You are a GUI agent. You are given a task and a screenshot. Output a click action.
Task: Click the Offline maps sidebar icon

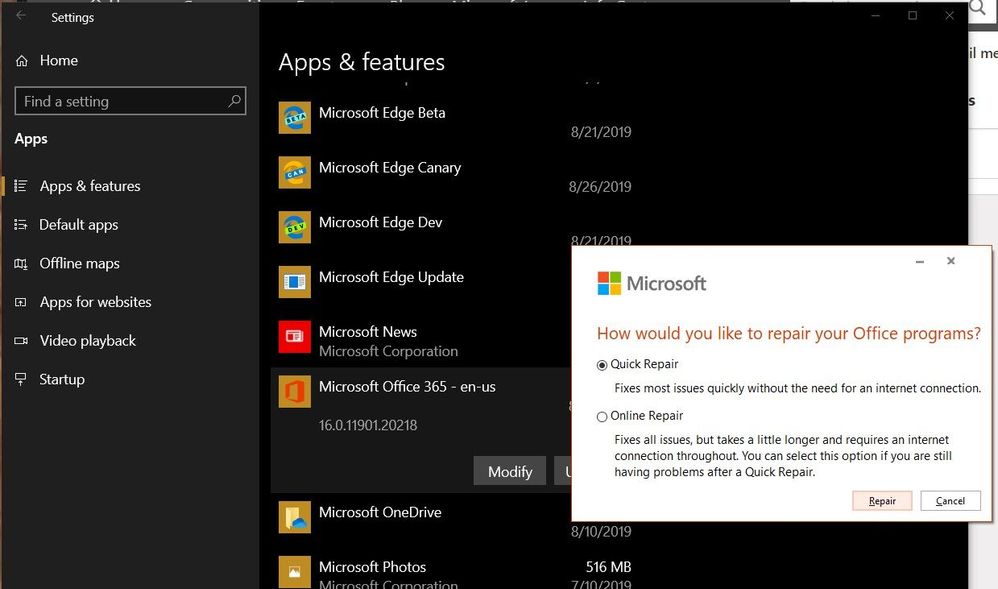click(21, 264)
